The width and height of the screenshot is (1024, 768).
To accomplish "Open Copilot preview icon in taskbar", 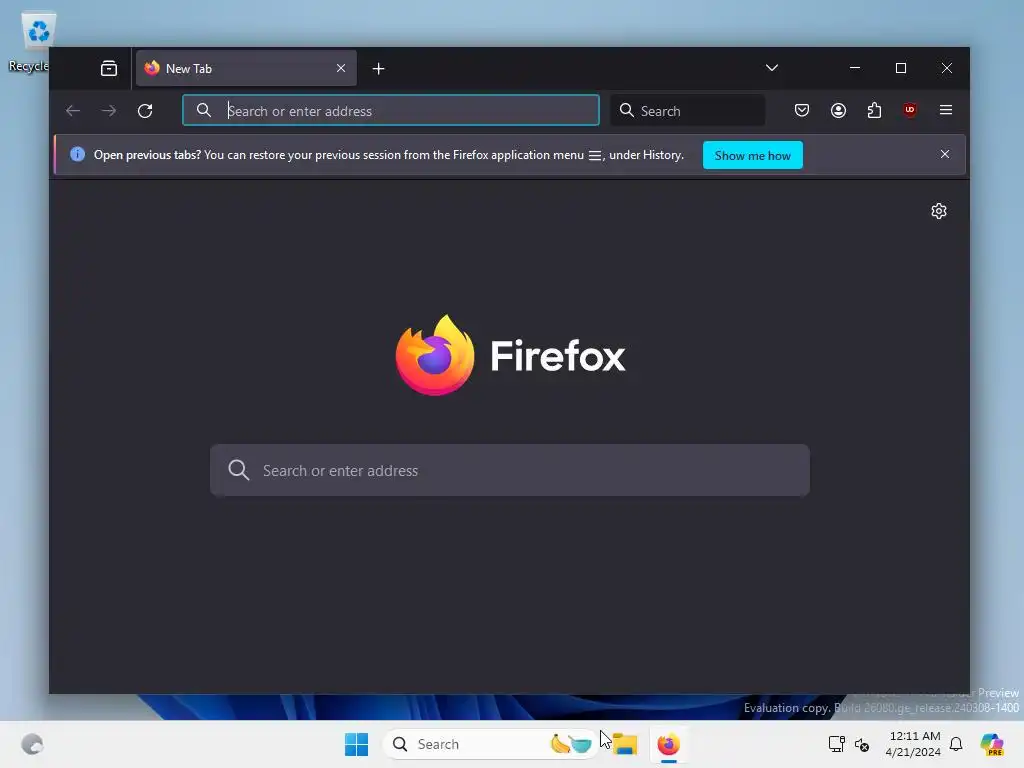I will (991, 744).
